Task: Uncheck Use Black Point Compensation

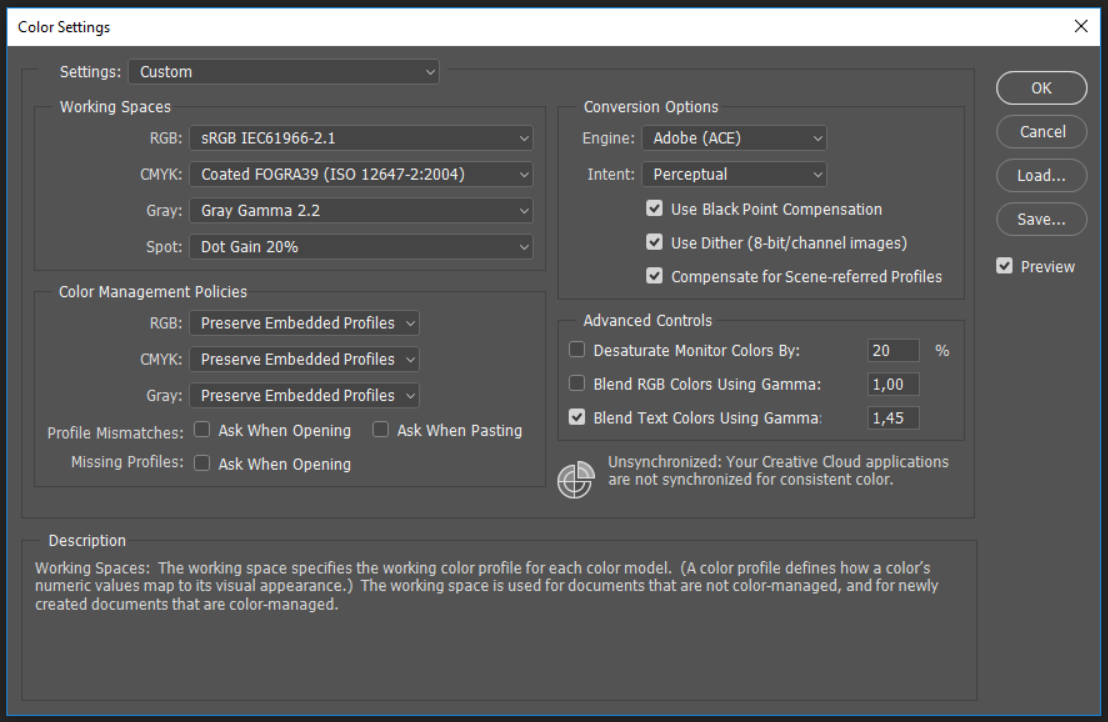Action: tap(654, 208)
